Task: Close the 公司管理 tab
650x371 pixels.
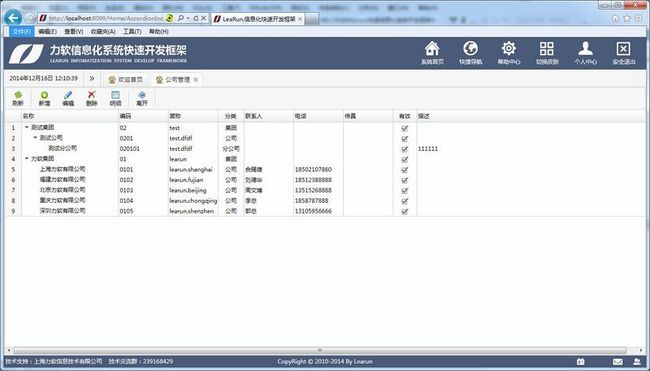Action: click(196, 80)
